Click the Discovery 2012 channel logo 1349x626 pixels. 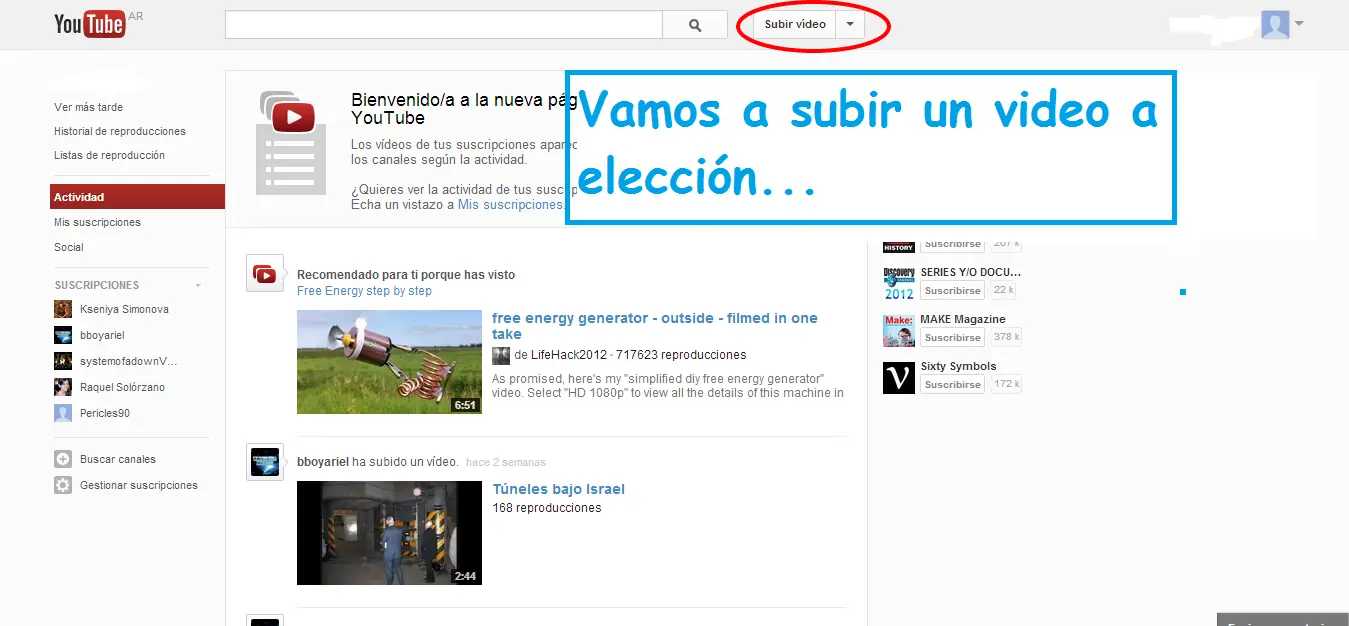899,283
